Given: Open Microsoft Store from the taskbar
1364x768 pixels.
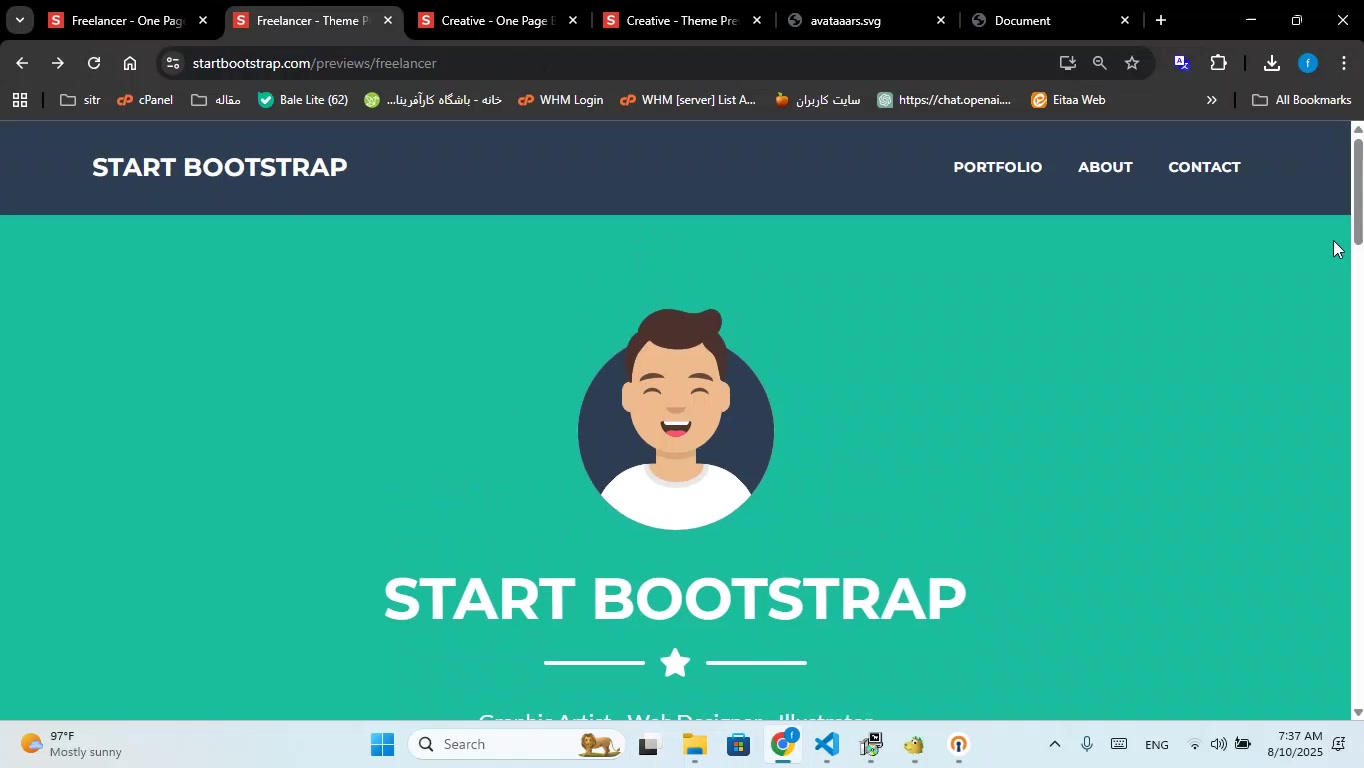Looking at the screenshot, I should click(738, 744).
